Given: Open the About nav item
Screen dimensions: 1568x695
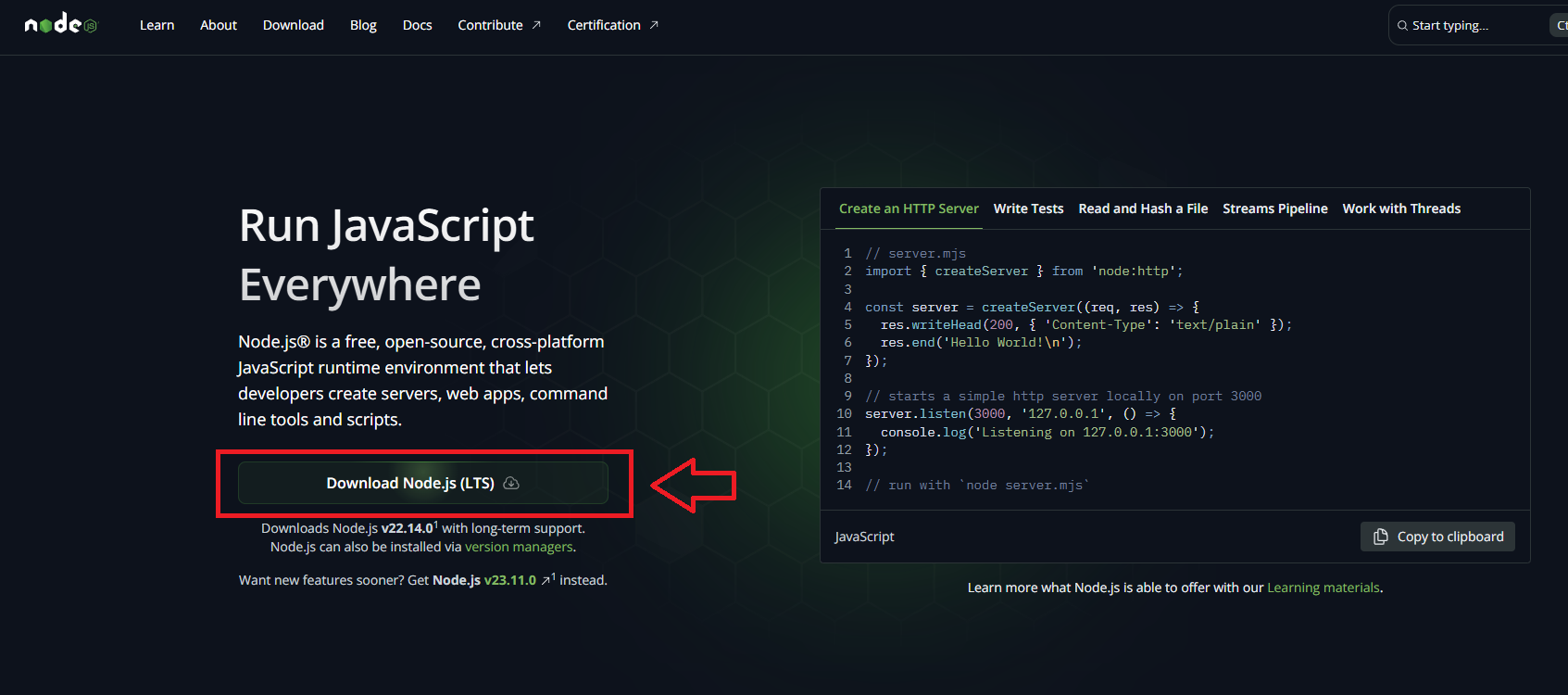Looking at the screenshot, I should coord(219,25).
